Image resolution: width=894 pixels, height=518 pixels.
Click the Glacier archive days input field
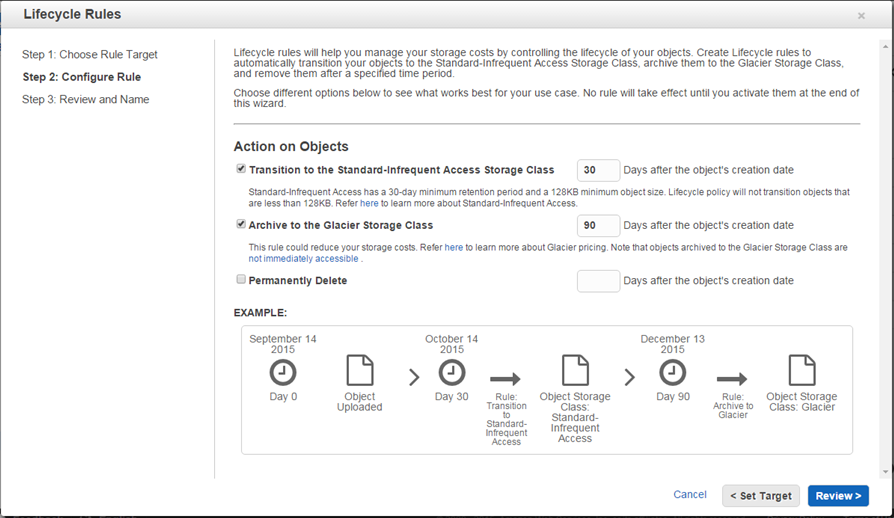[x=598, y=226]
